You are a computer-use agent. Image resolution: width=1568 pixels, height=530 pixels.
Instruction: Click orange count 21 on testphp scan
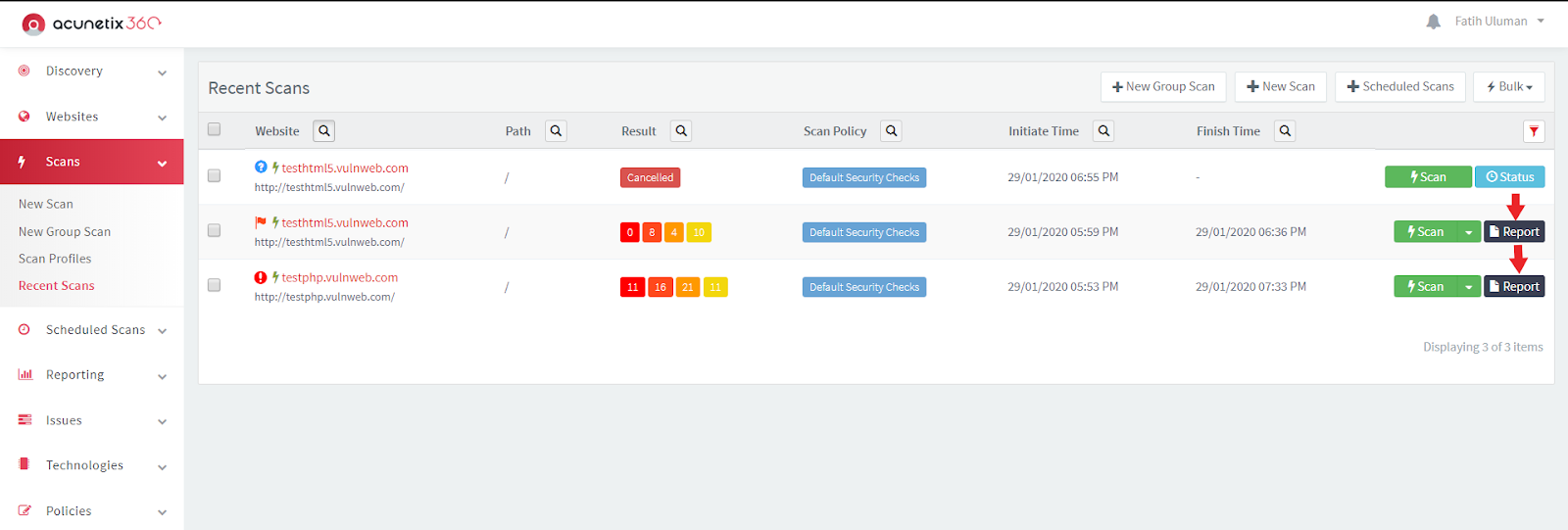click(x=687, y=287)
